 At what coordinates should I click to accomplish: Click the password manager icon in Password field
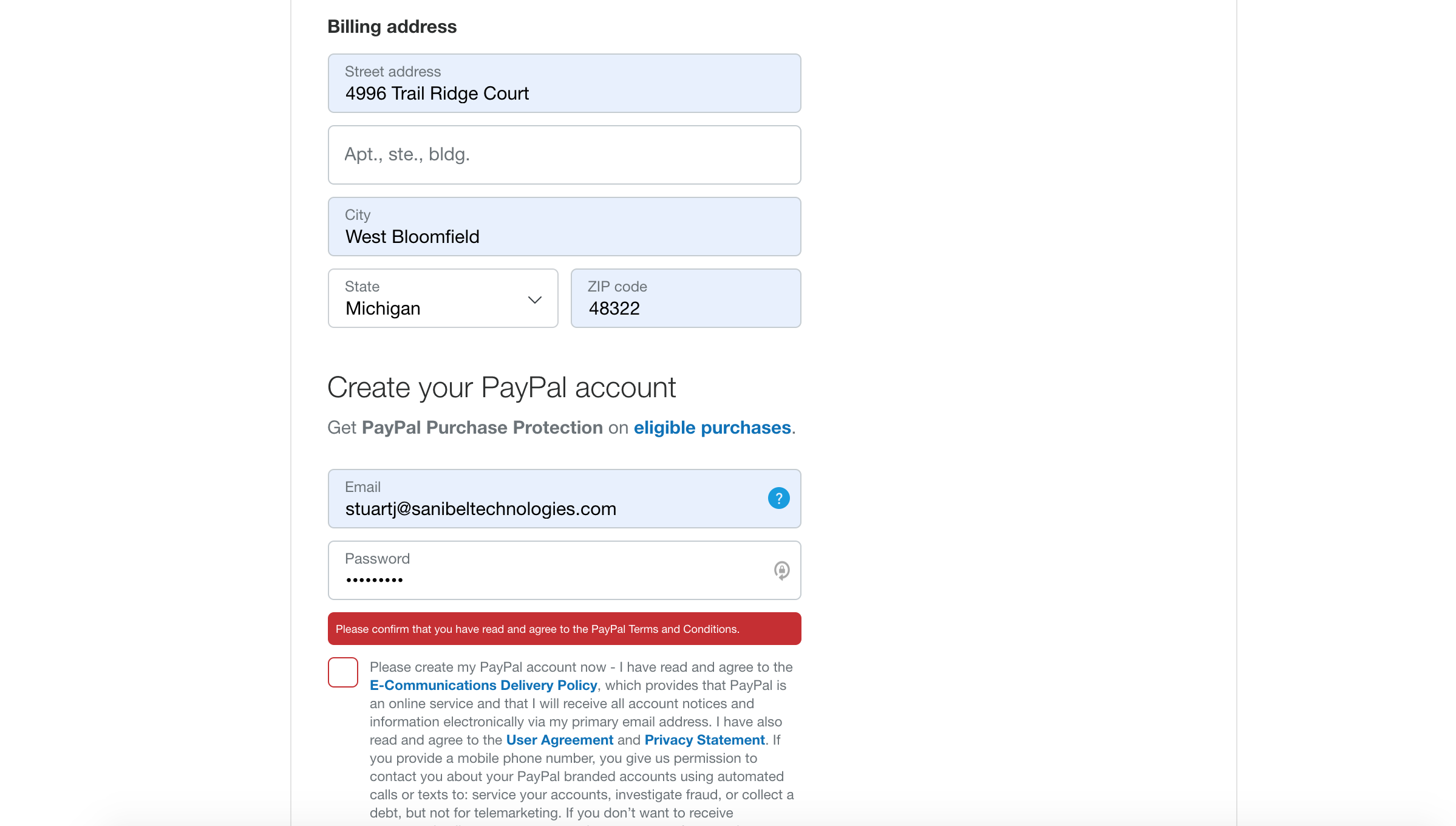point(781,570)
